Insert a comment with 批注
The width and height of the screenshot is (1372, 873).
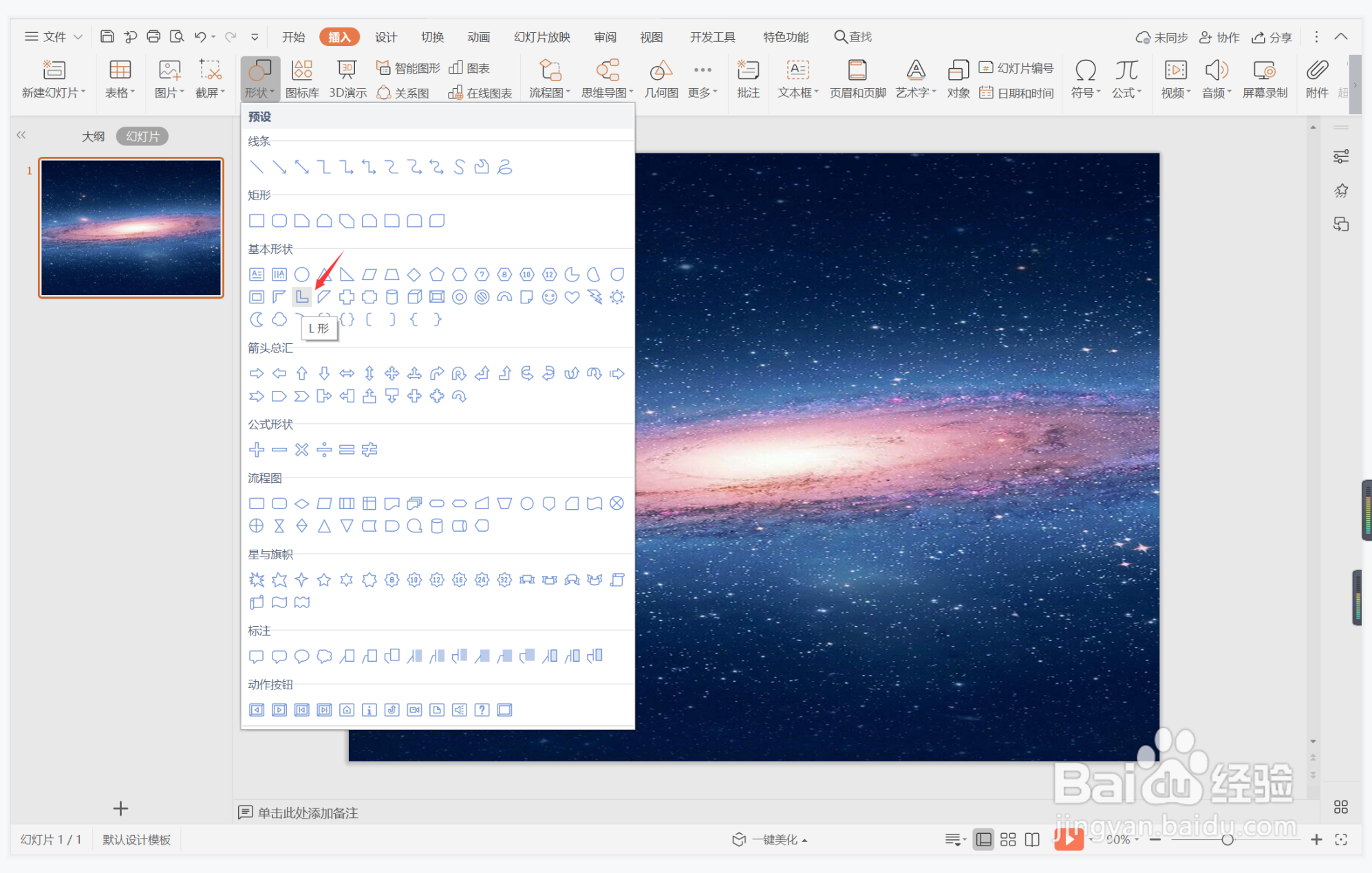[748, 79]
